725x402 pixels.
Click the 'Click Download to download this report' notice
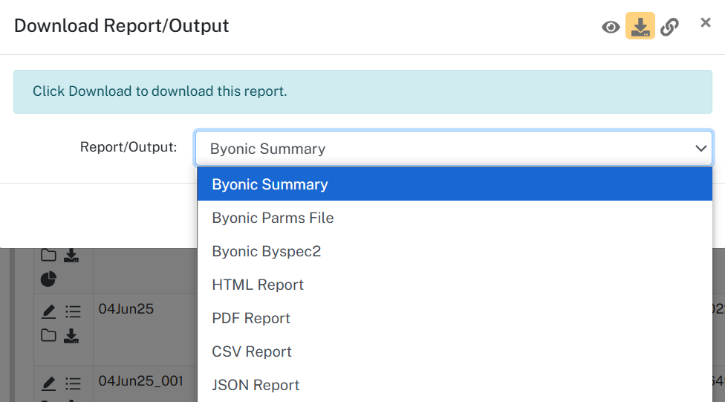click(362, 92)
